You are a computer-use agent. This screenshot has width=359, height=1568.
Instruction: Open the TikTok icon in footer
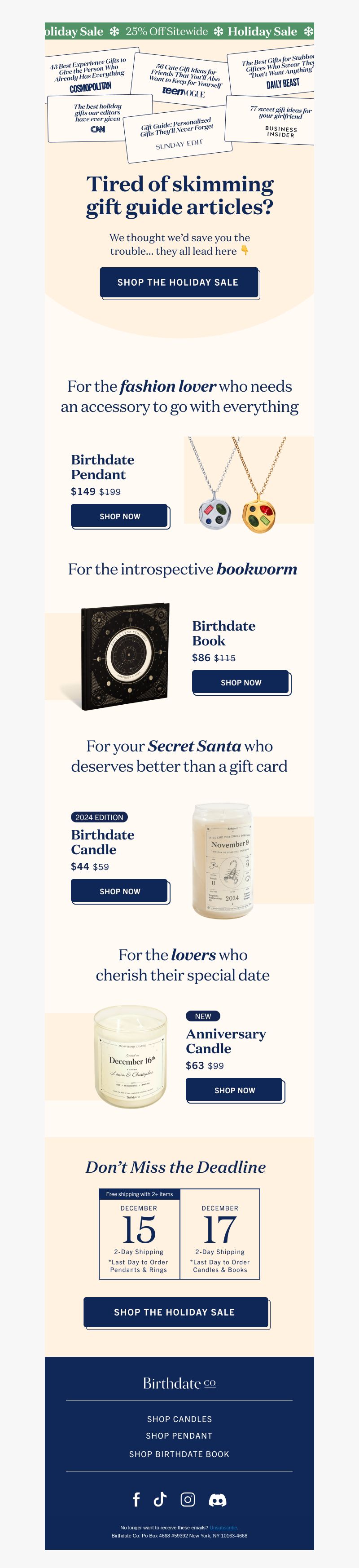point(160,1499)
